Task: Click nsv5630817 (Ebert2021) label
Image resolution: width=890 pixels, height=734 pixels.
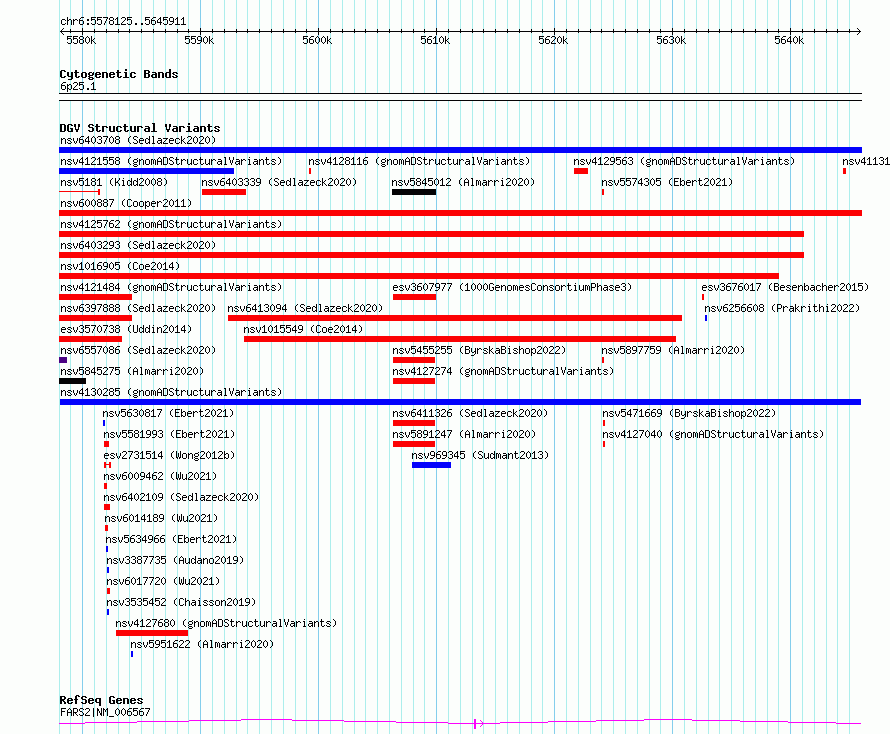Action: tap(168, 413)
